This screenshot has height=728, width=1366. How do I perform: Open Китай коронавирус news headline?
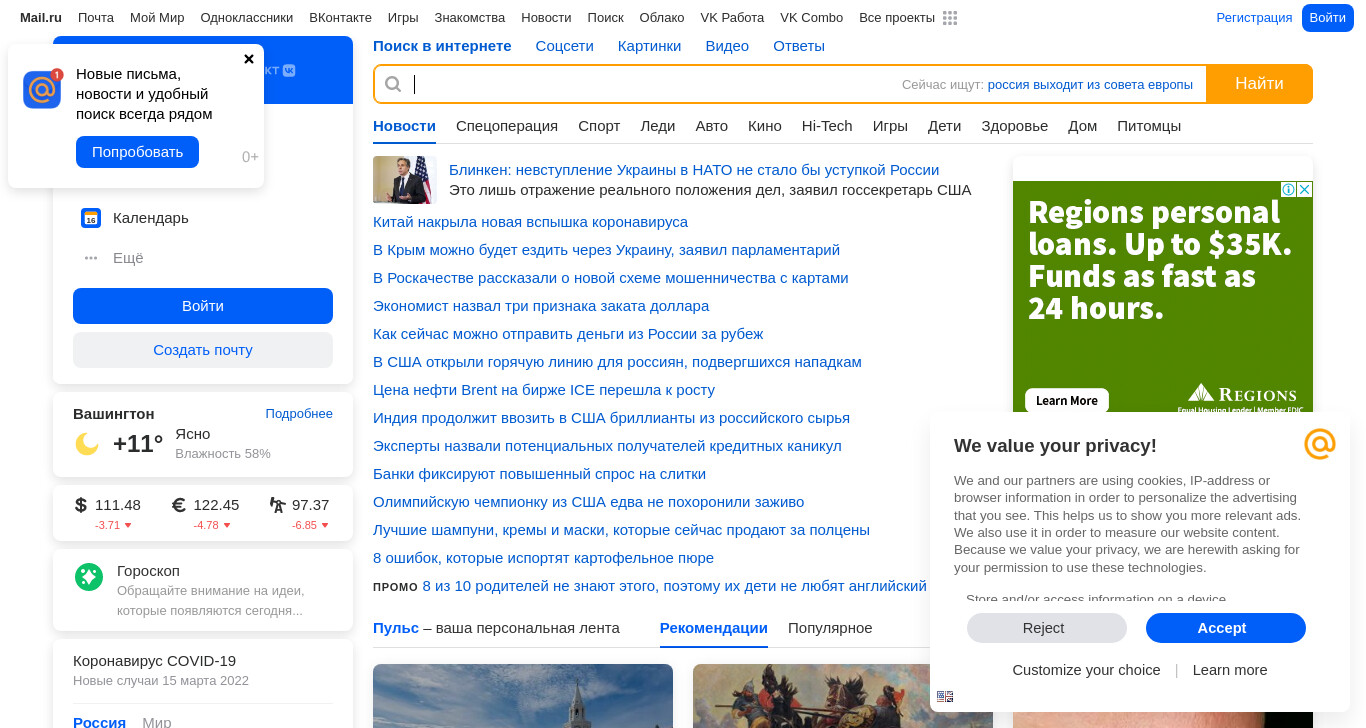[x=530, y=222]
